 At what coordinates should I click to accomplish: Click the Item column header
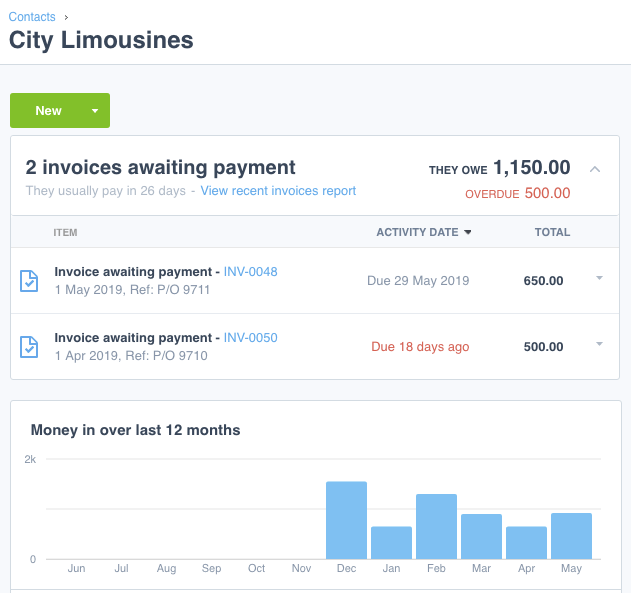[65, 232]
